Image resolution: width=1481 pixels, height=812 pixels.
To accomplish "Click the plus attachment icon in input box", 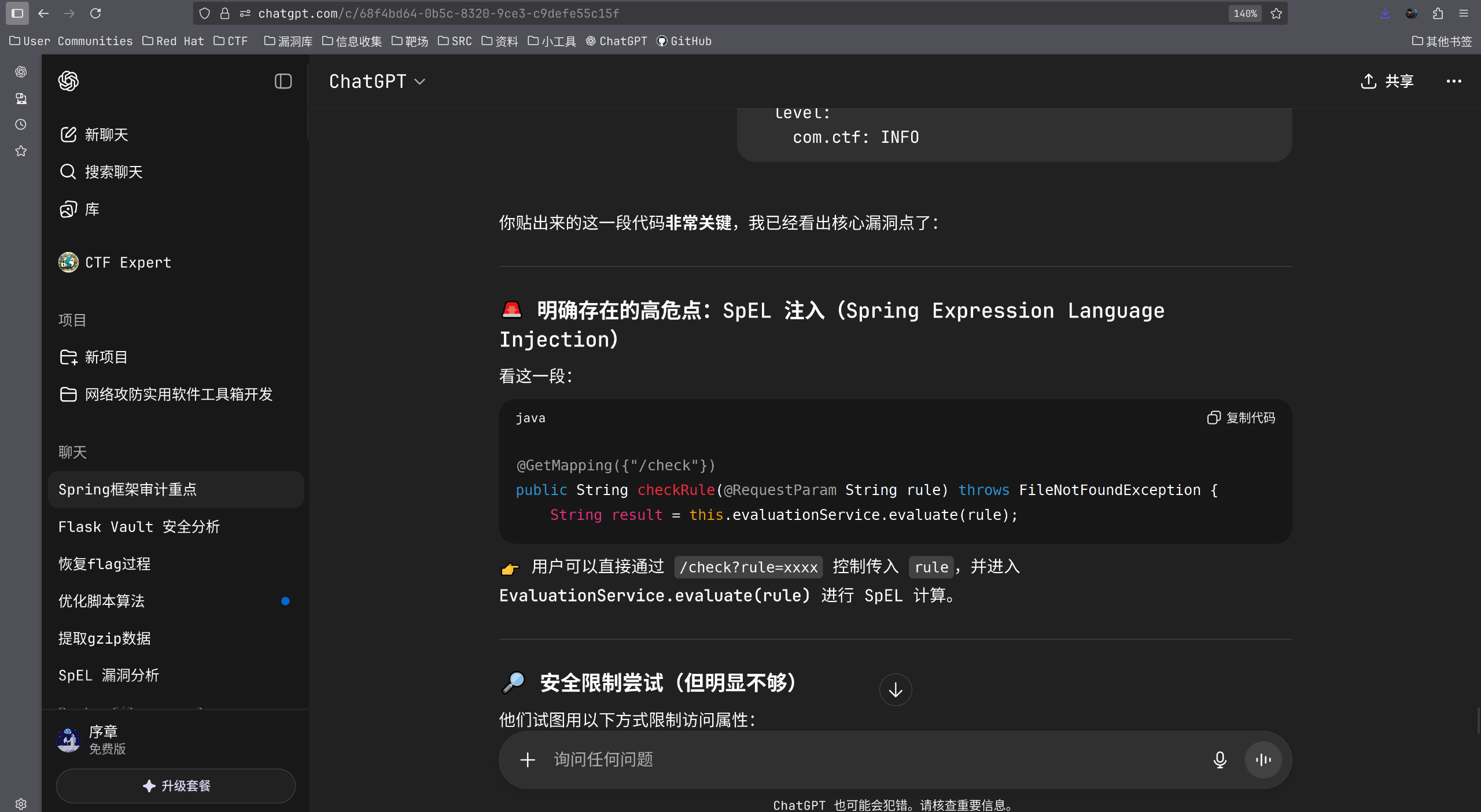I will 528,759.
